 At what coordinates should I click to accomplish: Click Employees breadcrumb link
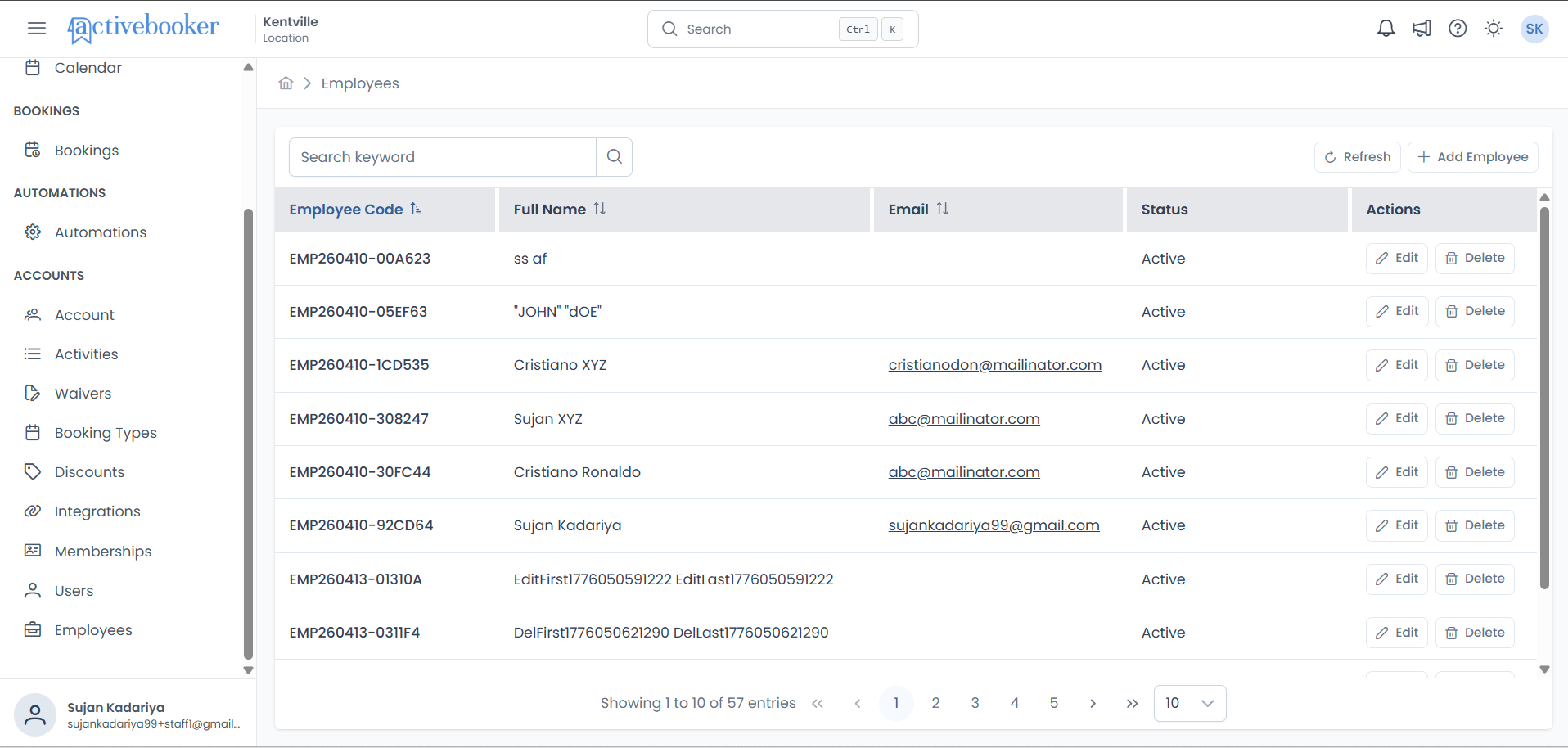(x=360, y=83)
